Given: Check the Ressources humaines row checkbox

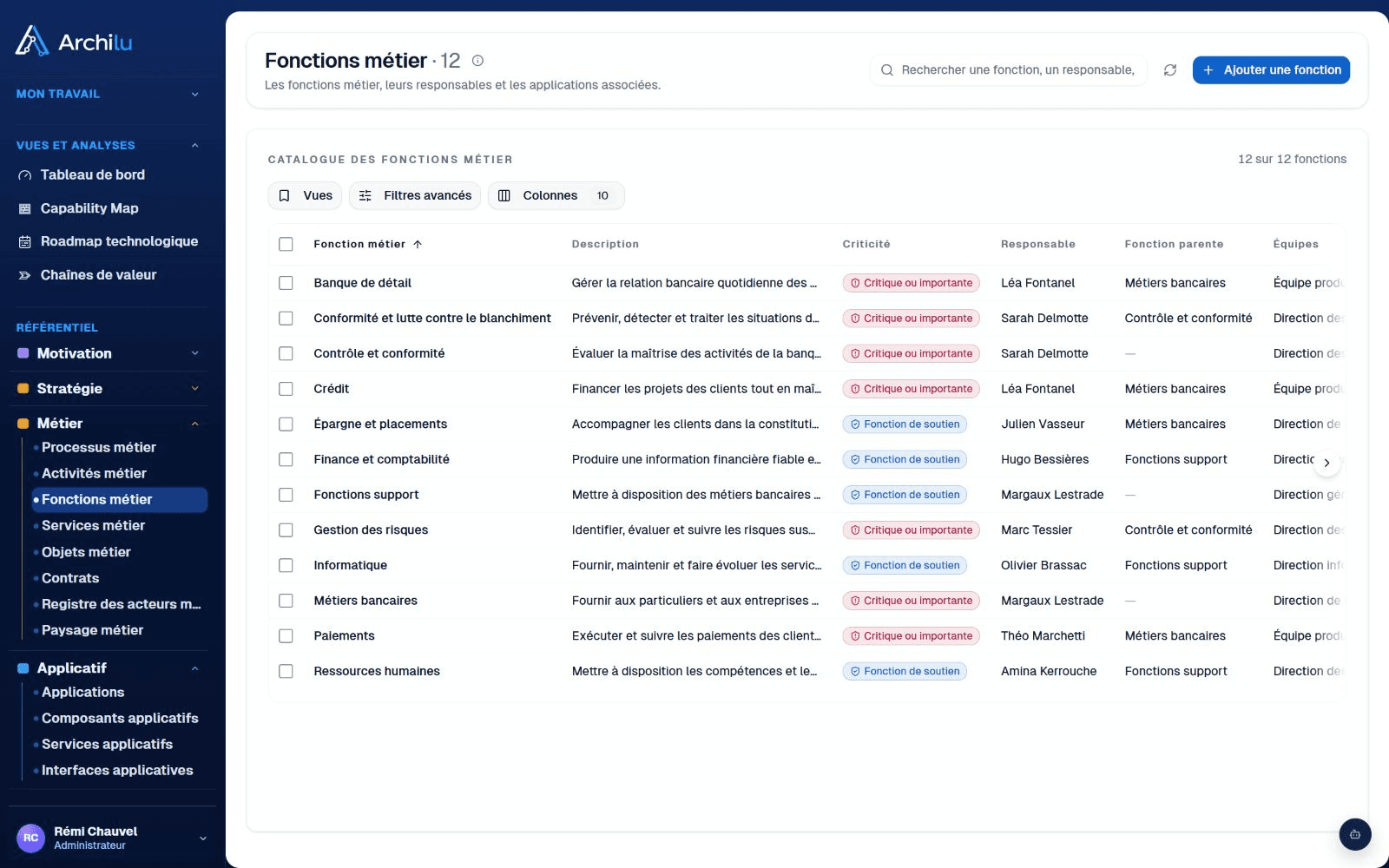Looking at the screenshot, I should coord(286,672).
